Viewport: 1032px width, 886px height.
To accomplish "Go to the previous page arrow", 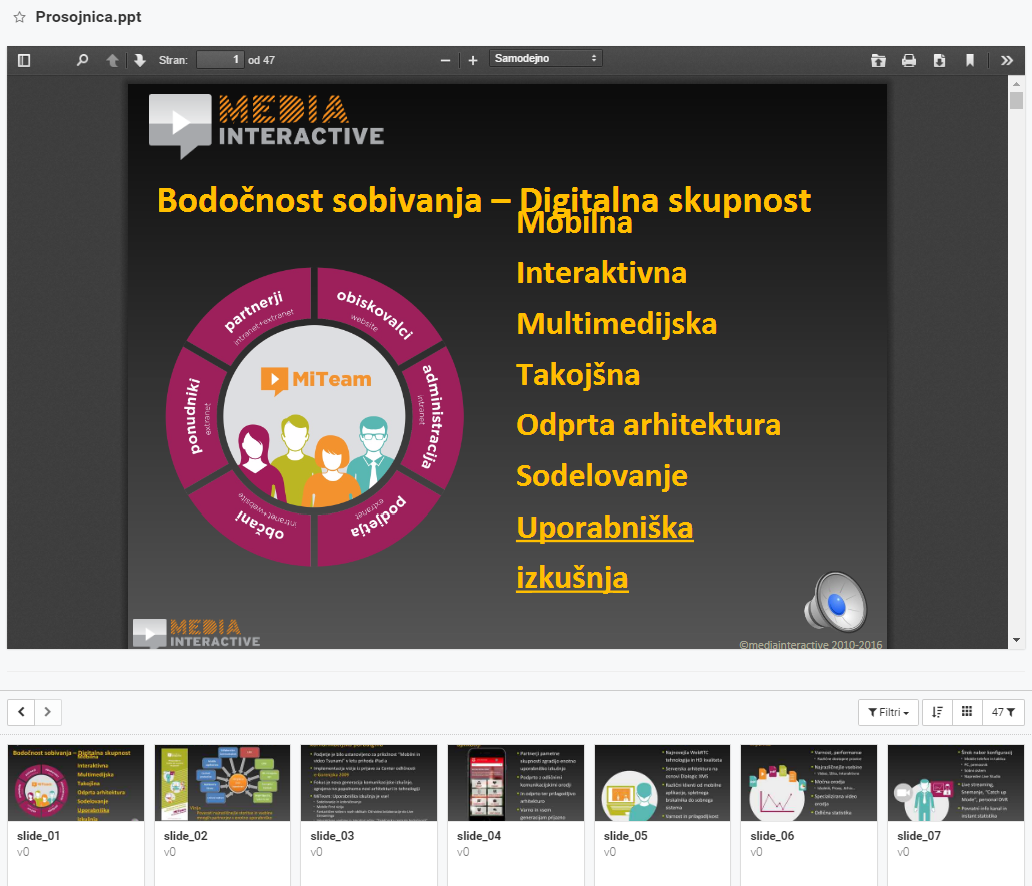I will tap(113, 61).
